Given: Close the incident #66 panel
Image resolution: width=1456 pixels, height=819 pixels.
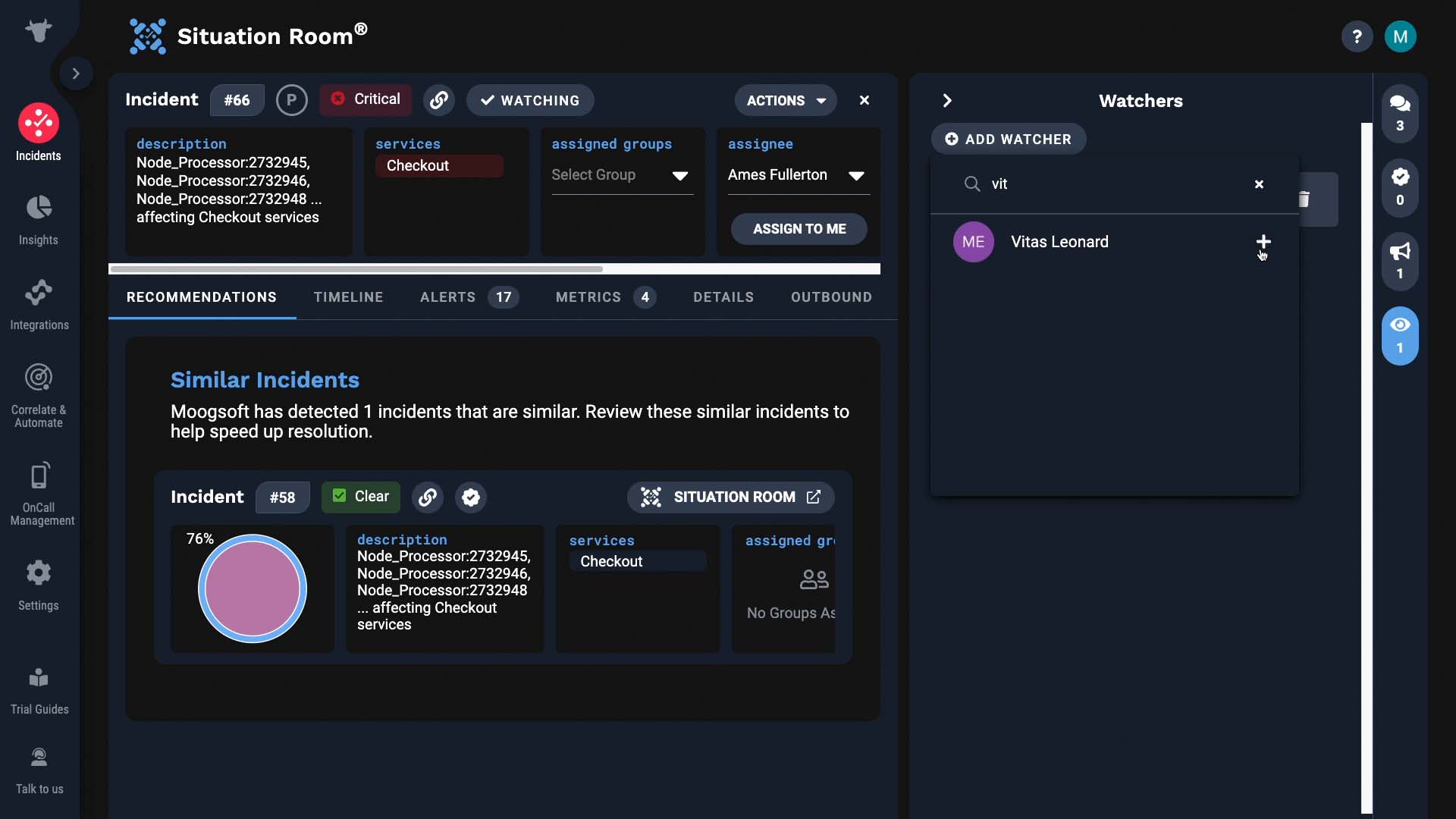Looking at the screenshot, I should (x=864, y=100).
